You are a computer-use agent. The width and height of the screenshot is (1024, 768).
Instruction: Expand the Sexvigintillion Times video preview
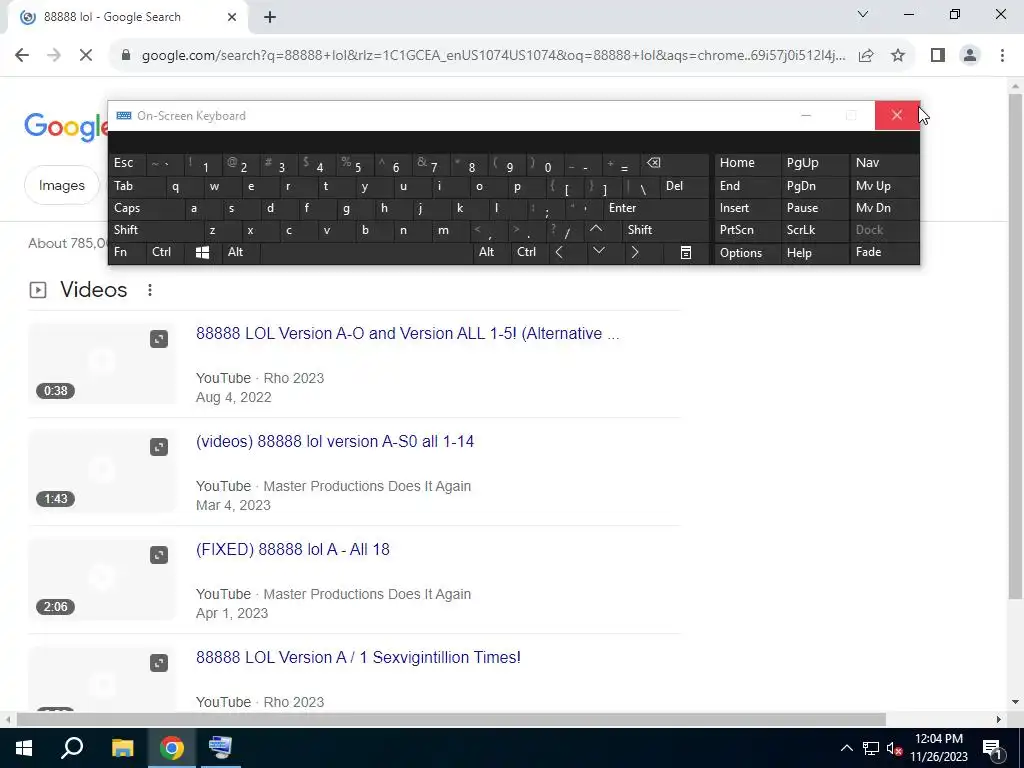(159, 664)
